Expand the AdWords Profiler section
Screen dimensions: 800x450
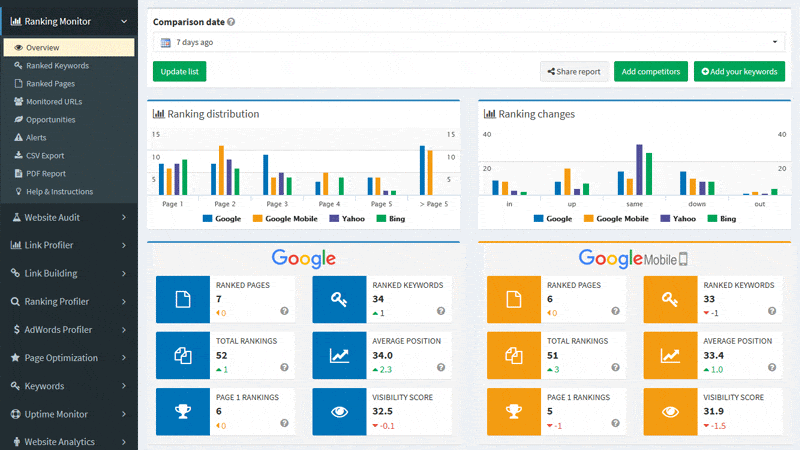click(x=69, y=330)
